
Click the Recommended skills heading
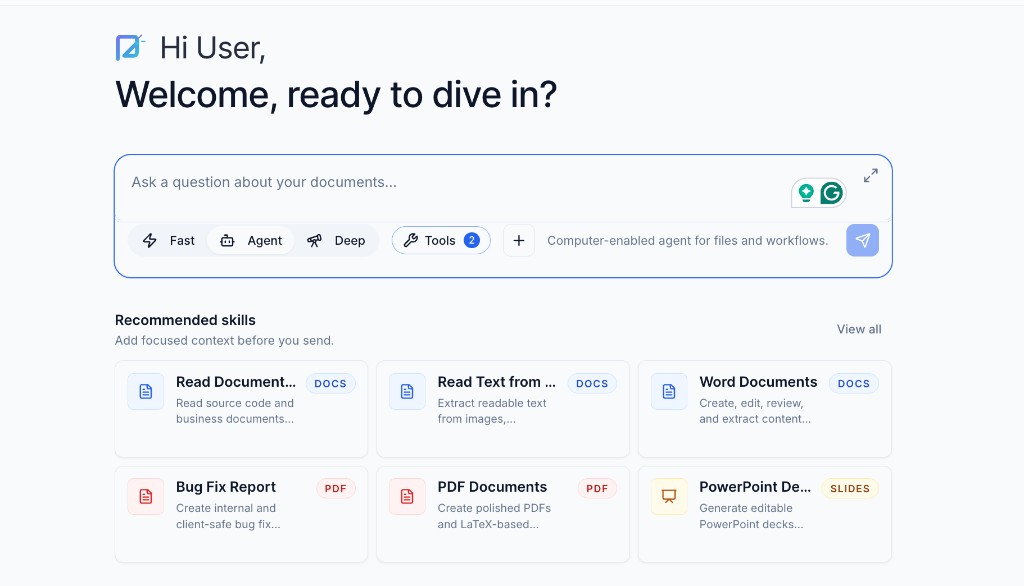185,320
